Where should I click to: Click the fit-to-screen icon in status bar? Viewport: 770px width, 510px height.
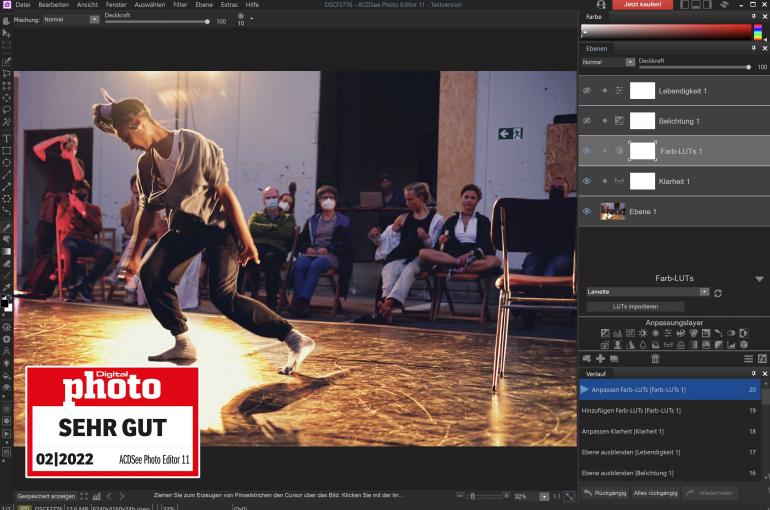pyautogui.click(x=569, y=497)
